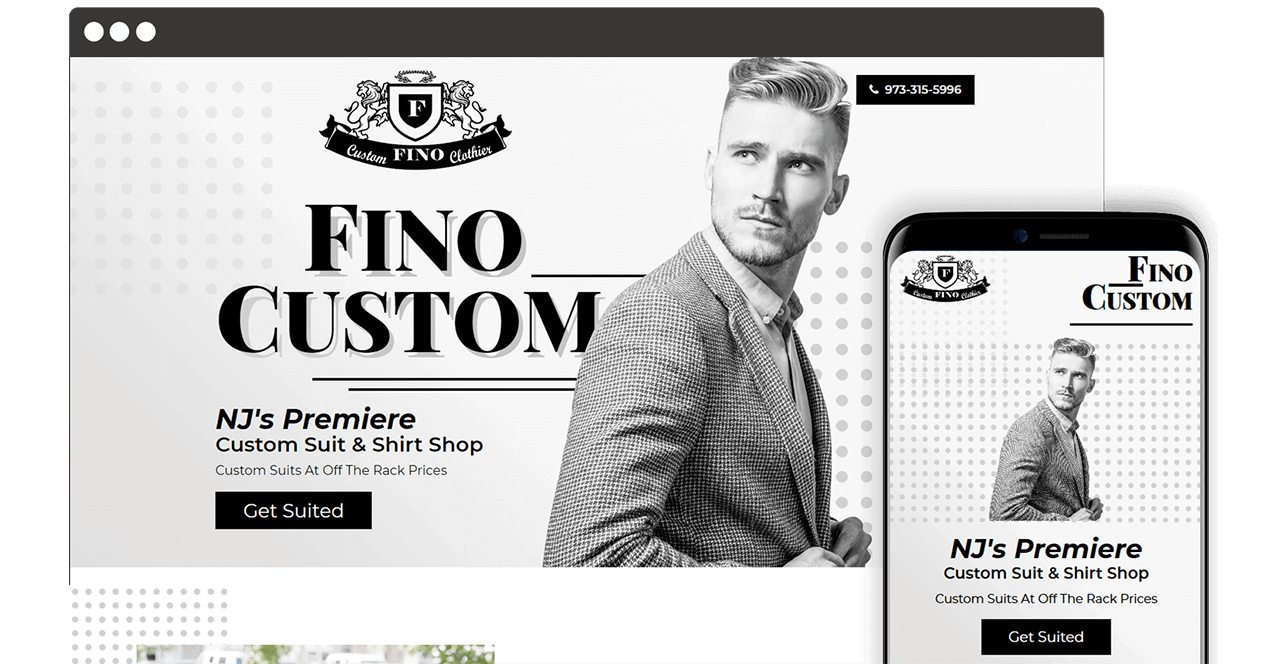The width and height of the screenshot is (1280, 664).
Task: Click the middle white dot in browser bar
Action: (x=120, y=32)
